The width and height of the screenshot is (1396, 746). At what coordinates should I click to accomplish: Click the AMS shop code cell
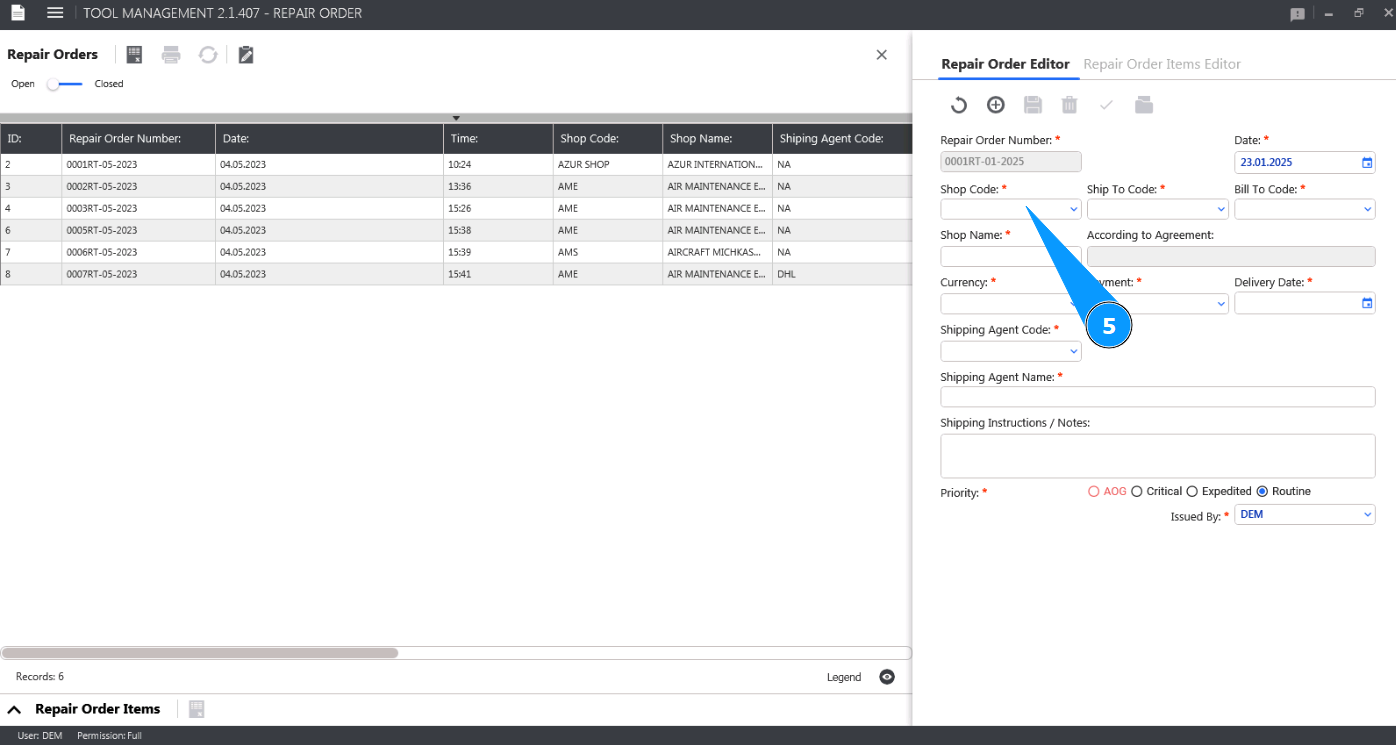tap(608, 253)
